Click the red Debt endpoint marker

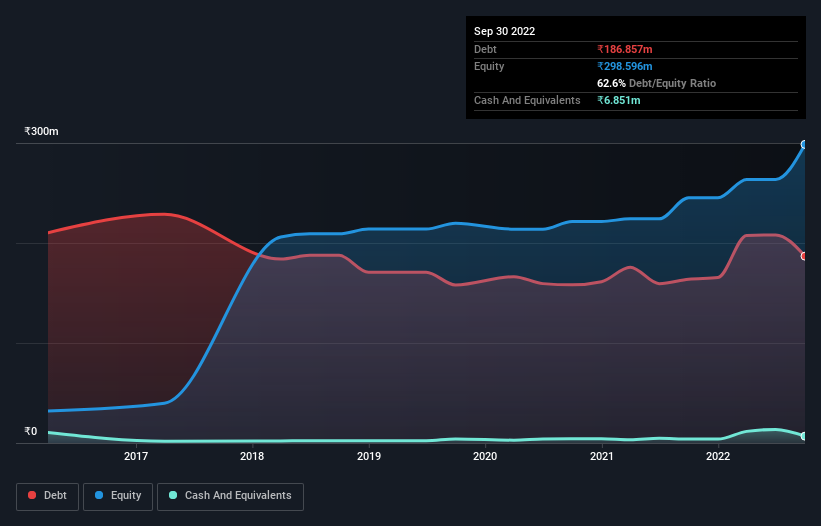click(x=804, y=256)
